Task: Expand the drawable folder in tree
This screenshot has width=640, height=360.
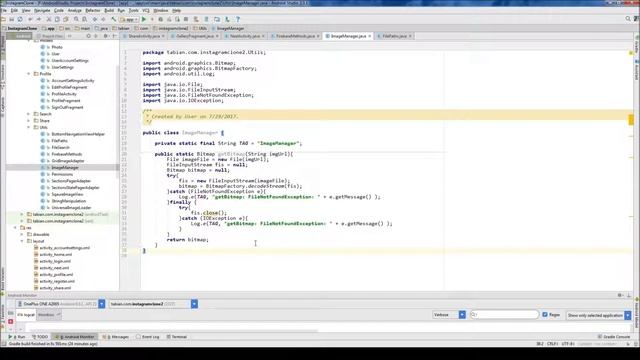Action: click(x=22, y=234)
